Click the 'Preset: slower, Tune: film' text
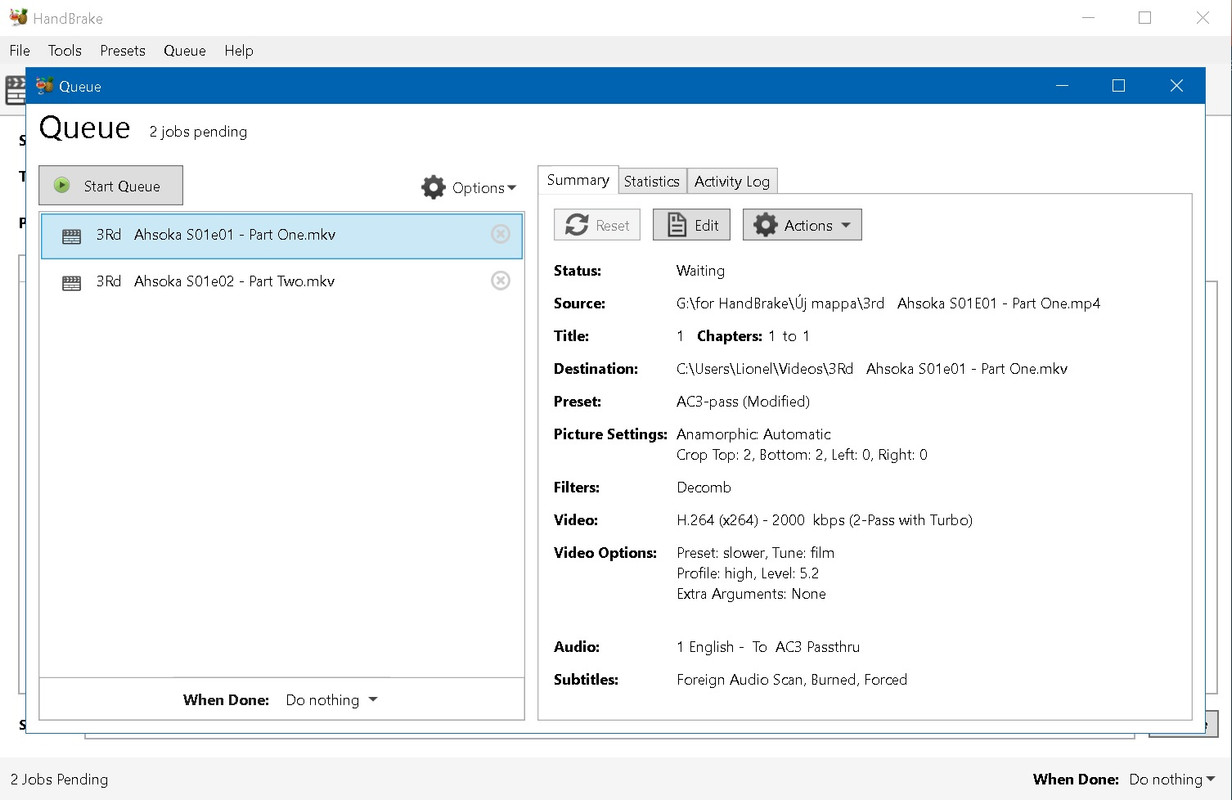The image size is (1232, 800). 755,552
